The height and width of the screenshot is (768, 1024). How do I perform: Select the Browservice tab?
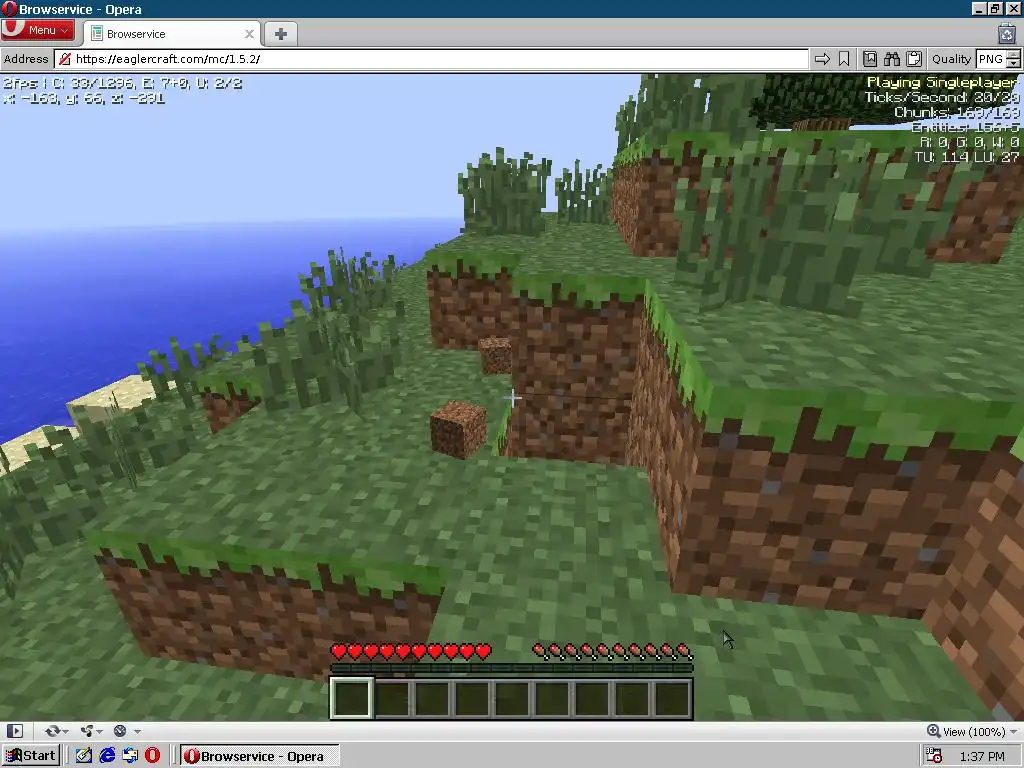172,34
